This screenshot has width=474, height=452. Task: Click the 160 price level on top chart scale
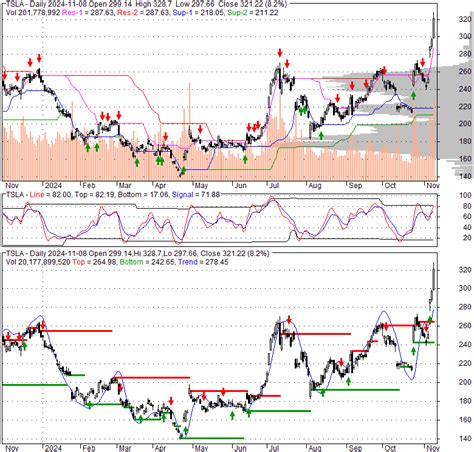pos(465,158)
